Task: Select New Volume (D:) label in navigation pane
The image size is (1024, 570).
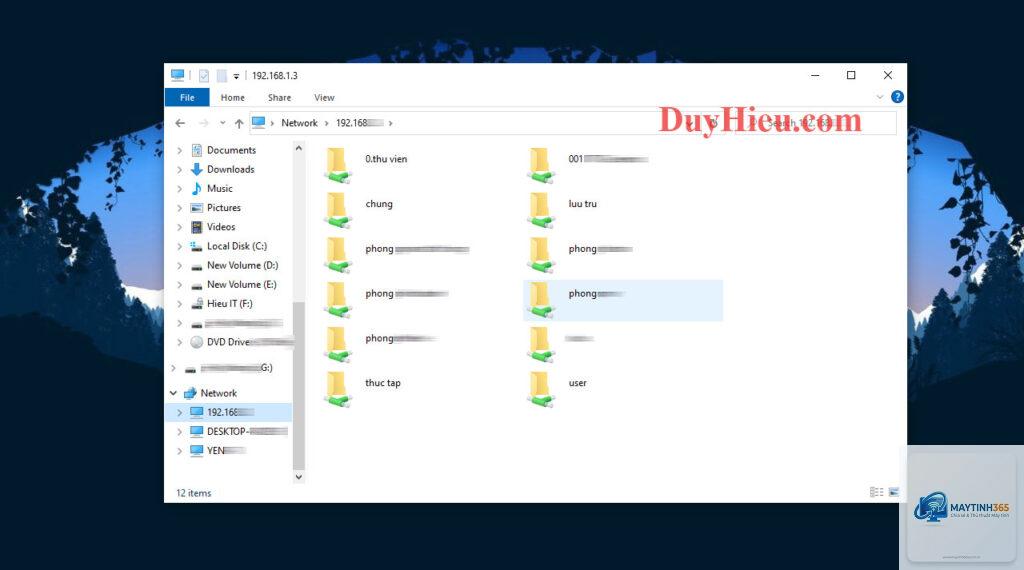Action: [242, 265]
